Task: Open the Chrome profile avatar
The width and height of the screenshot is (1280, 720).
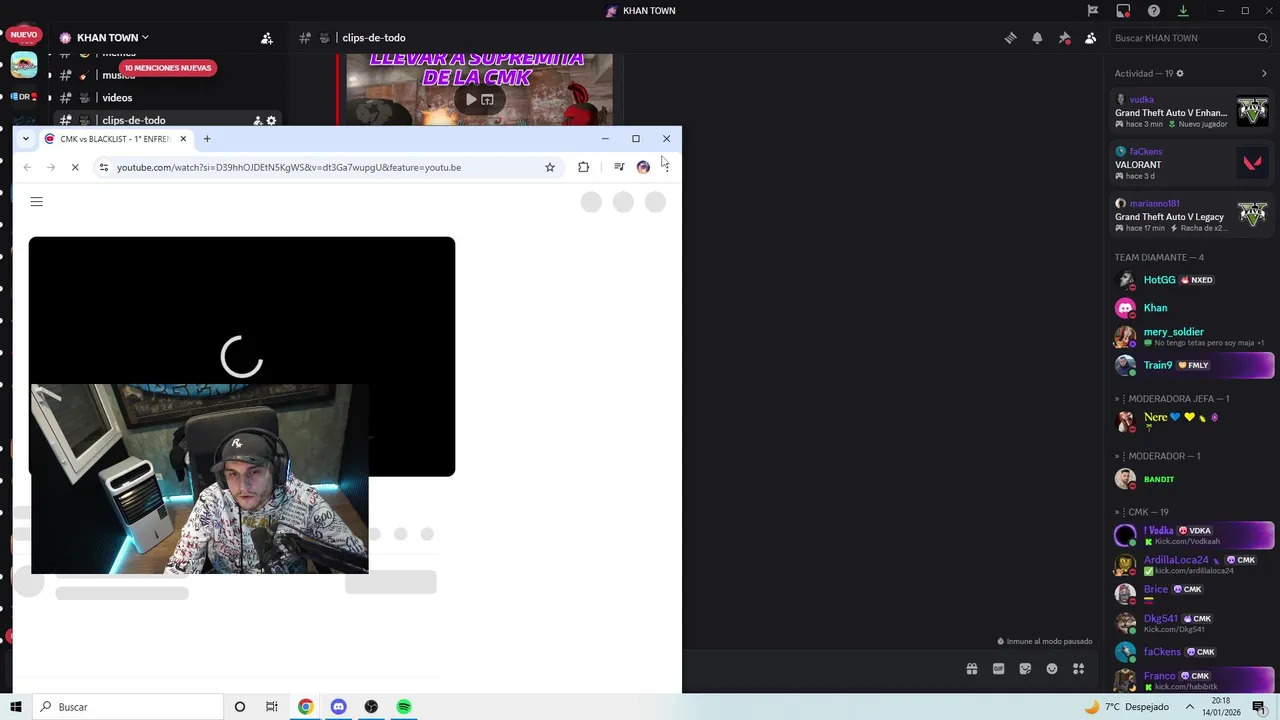Action: (x=643, y=167)
